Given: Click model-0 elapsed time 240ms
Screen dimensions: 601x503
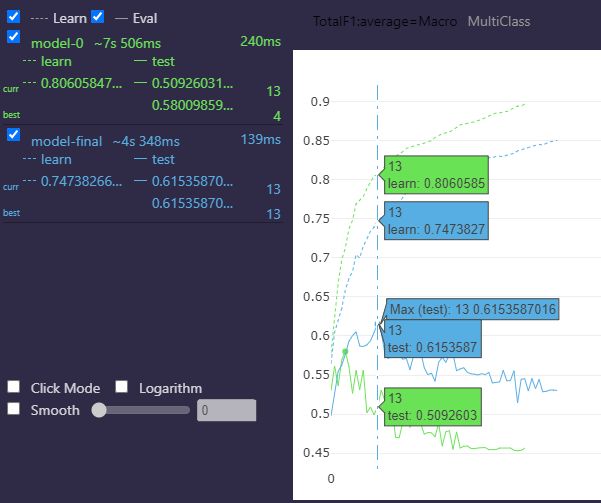Looking at the screenshot, I should 261,41.
